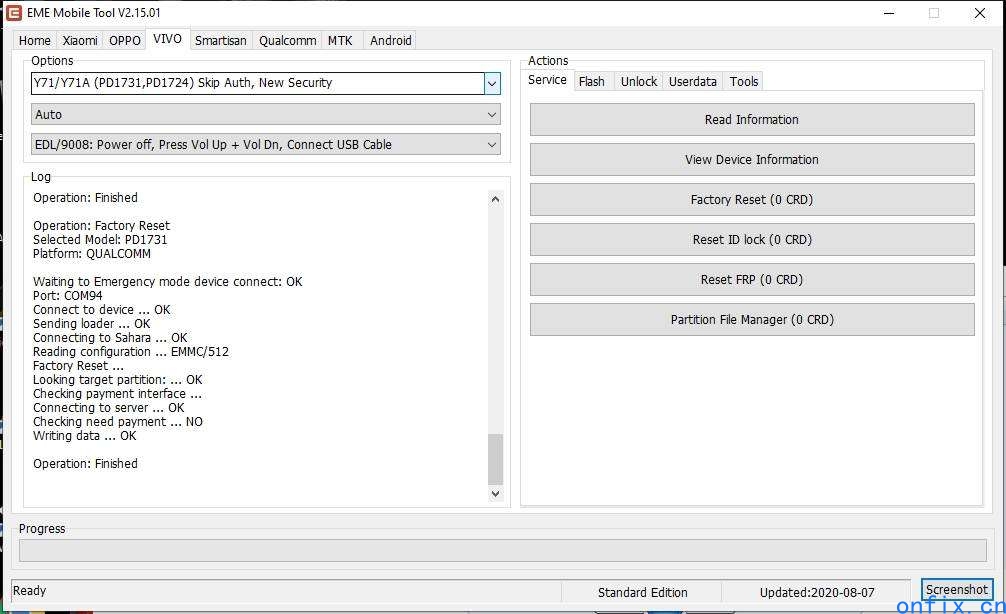Click the log scrollbar thumb

coord(495,459)
